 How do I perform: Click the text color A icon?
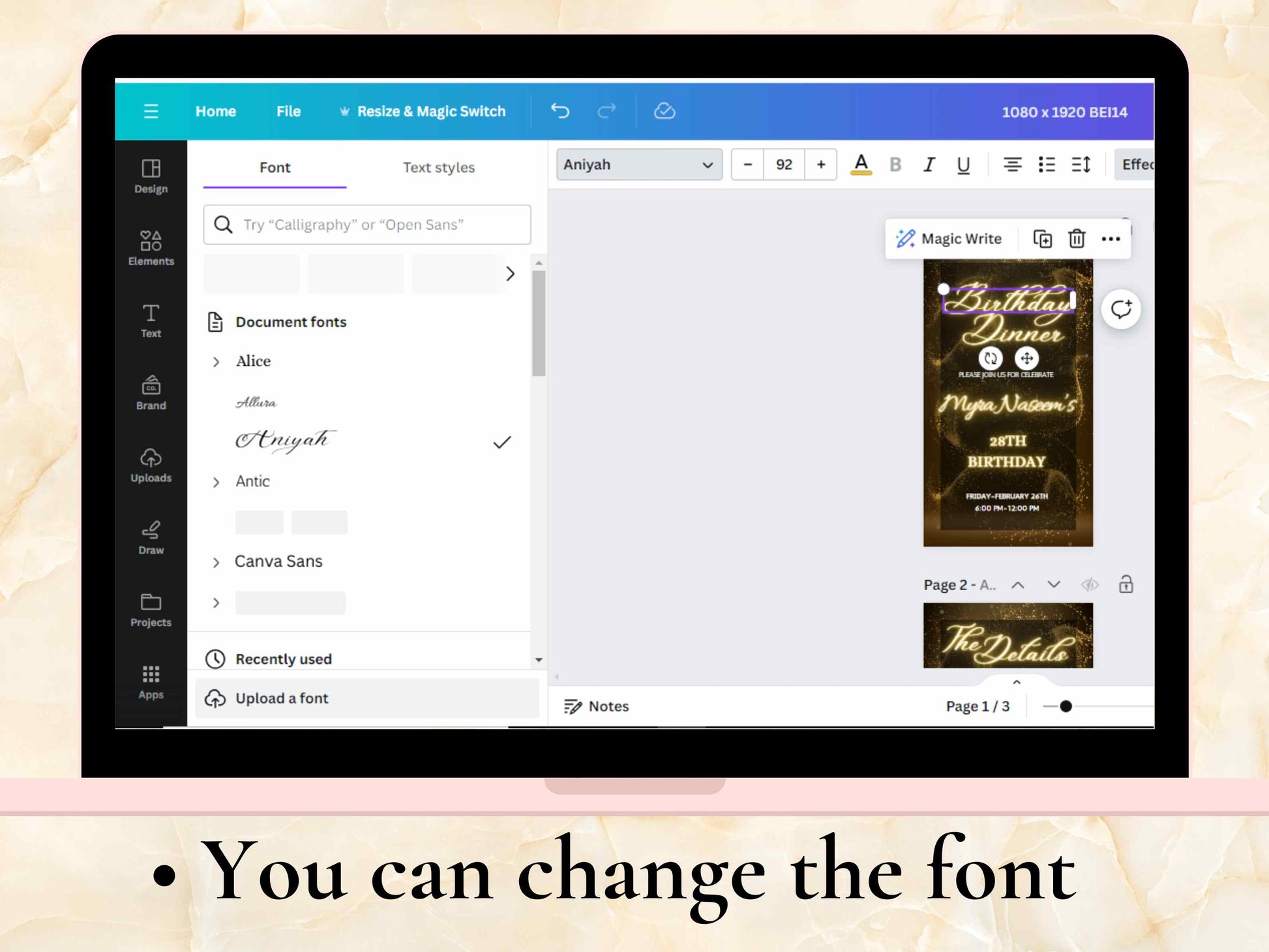861,164
